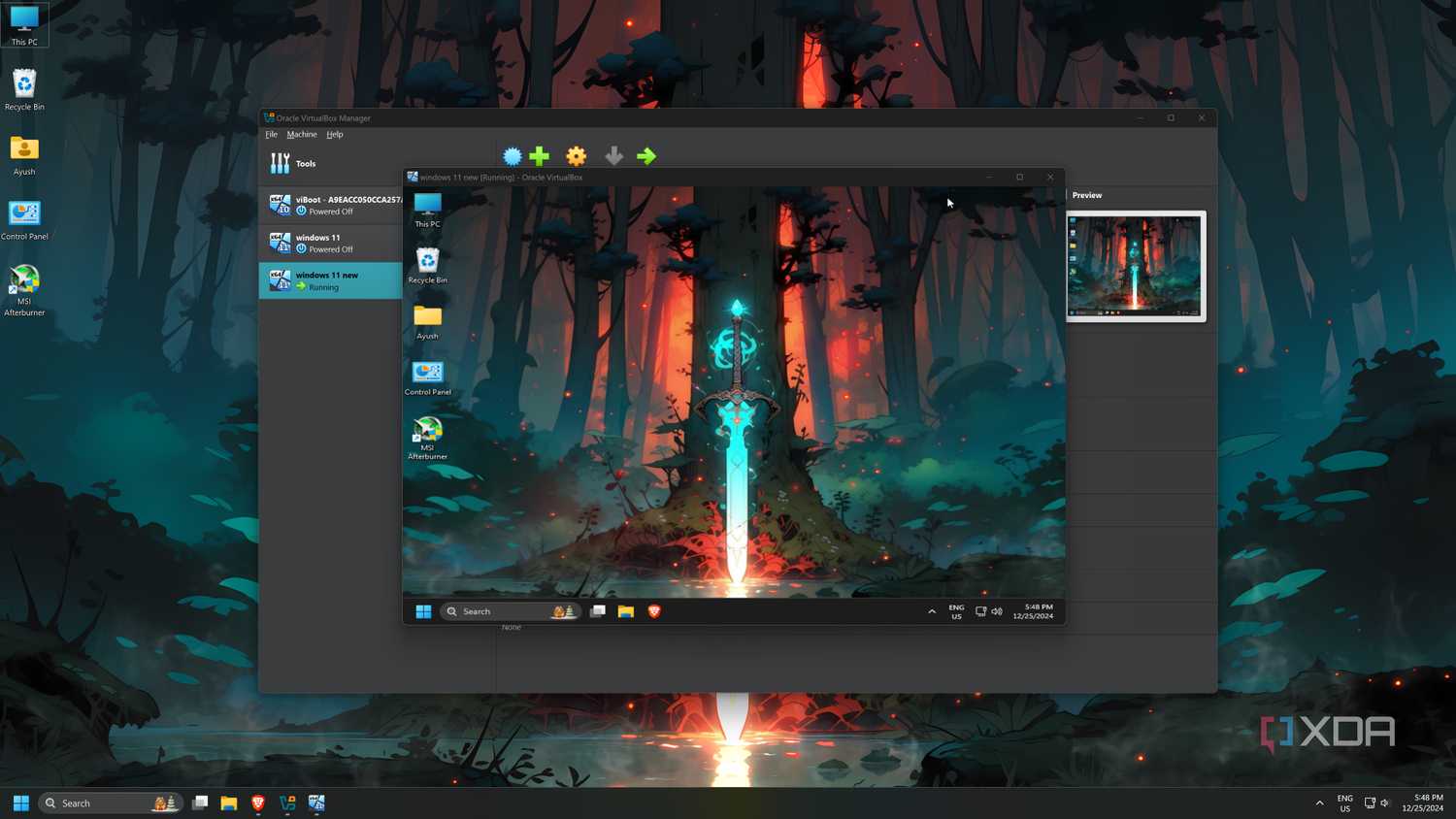Open Task View on the host taskbar
Viewport: 1456px width, 819px height.
tap(200, 803)
